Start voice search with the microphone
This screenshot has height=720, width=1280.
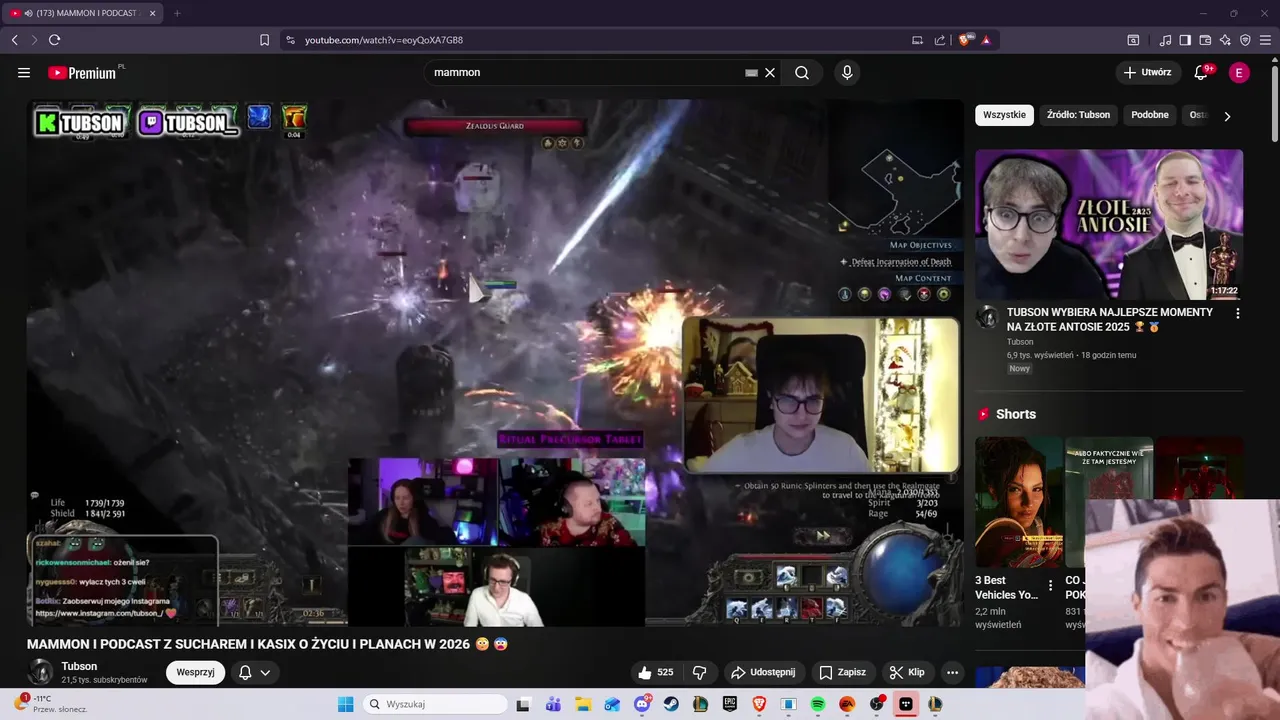pos(847,73)
